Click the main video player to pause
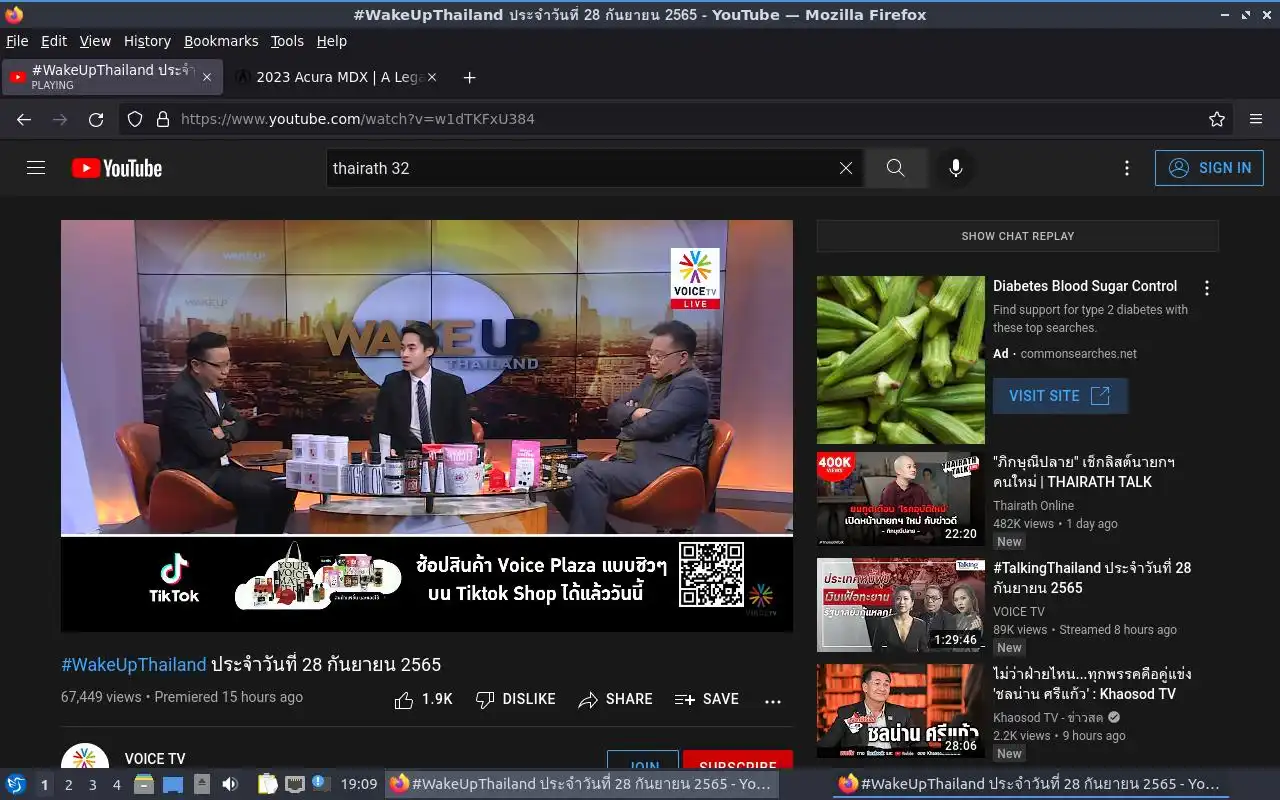Image resolution: width=1280 pixels, height=800 pixels. click(427, 426)
